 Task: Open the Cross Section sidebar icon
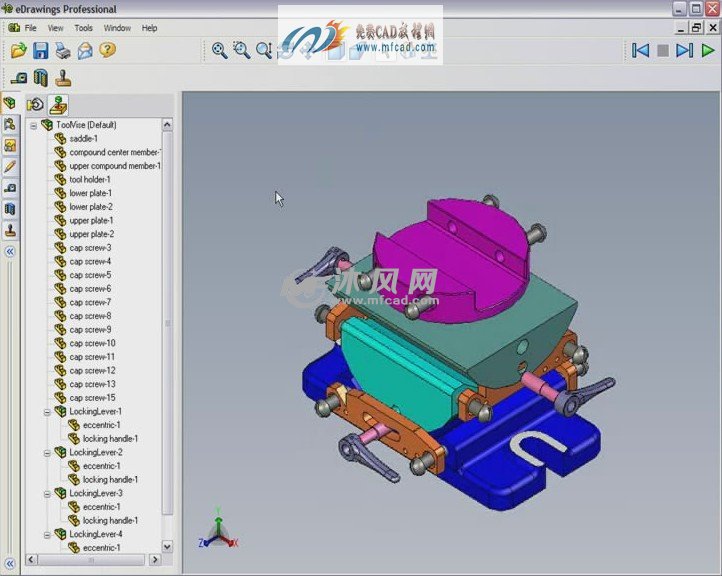tap(10, 209)
